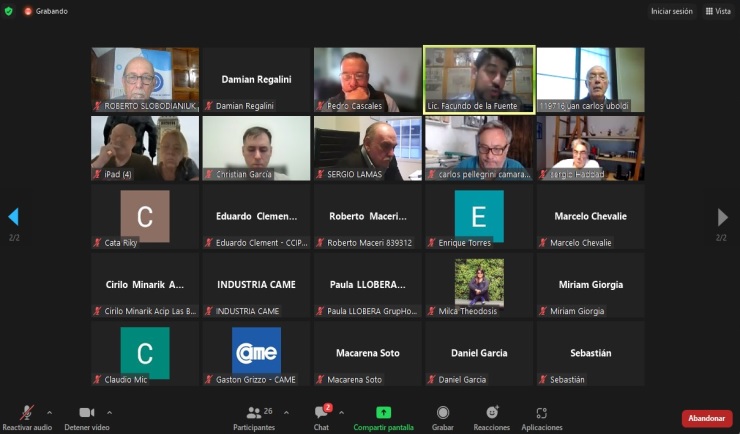Open the Chat panel icon
740x434 pixels.
point(321,412)
